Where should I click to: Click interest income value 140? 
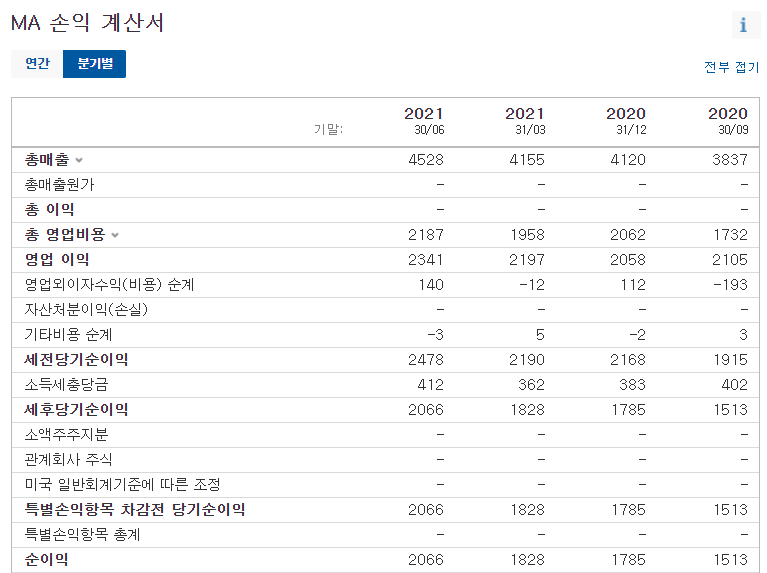pos(431,284)
